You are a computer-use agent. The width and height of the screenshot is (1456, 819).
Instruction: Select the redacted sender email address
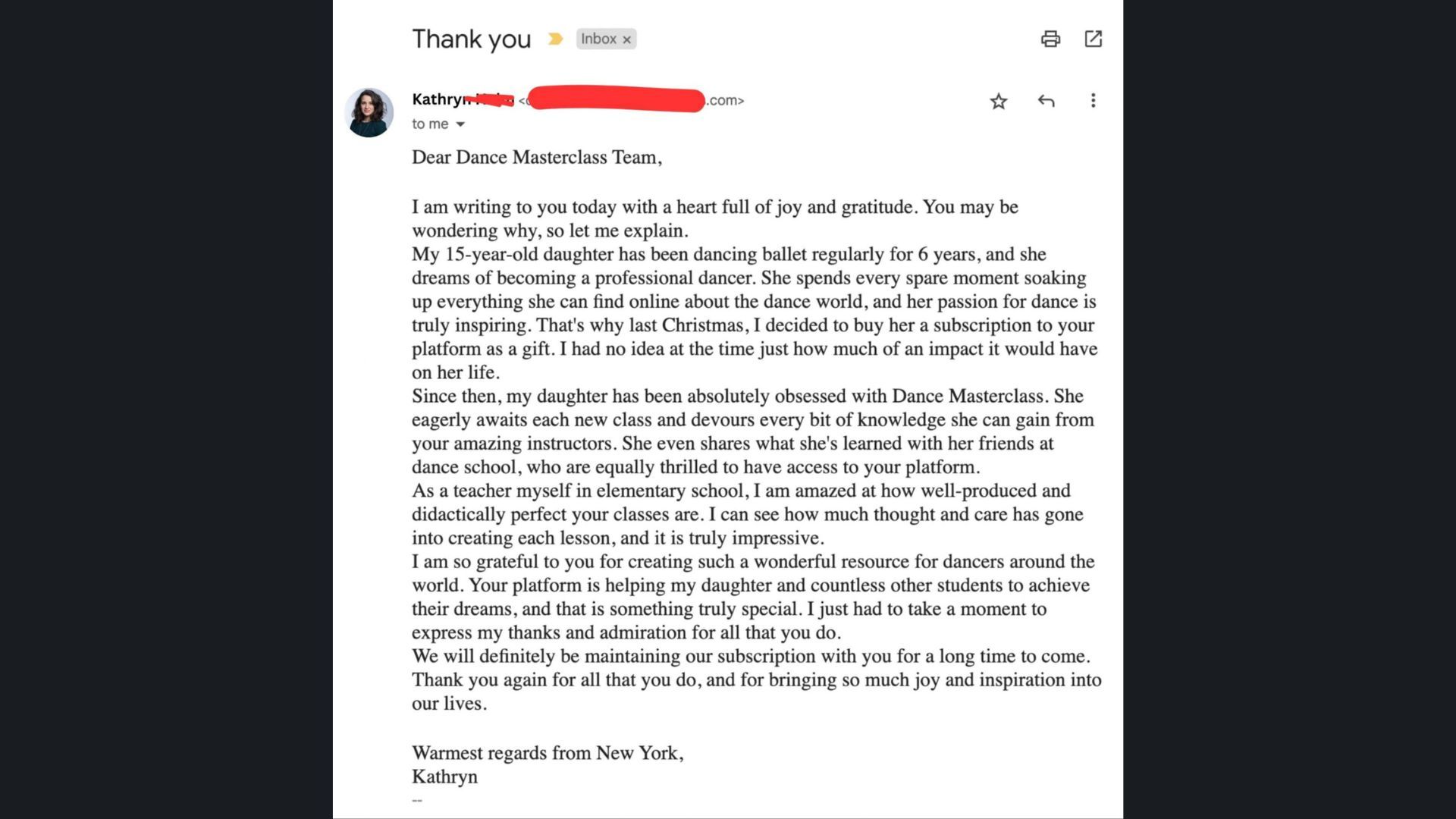pyautogui.click(x=632, y=100)
